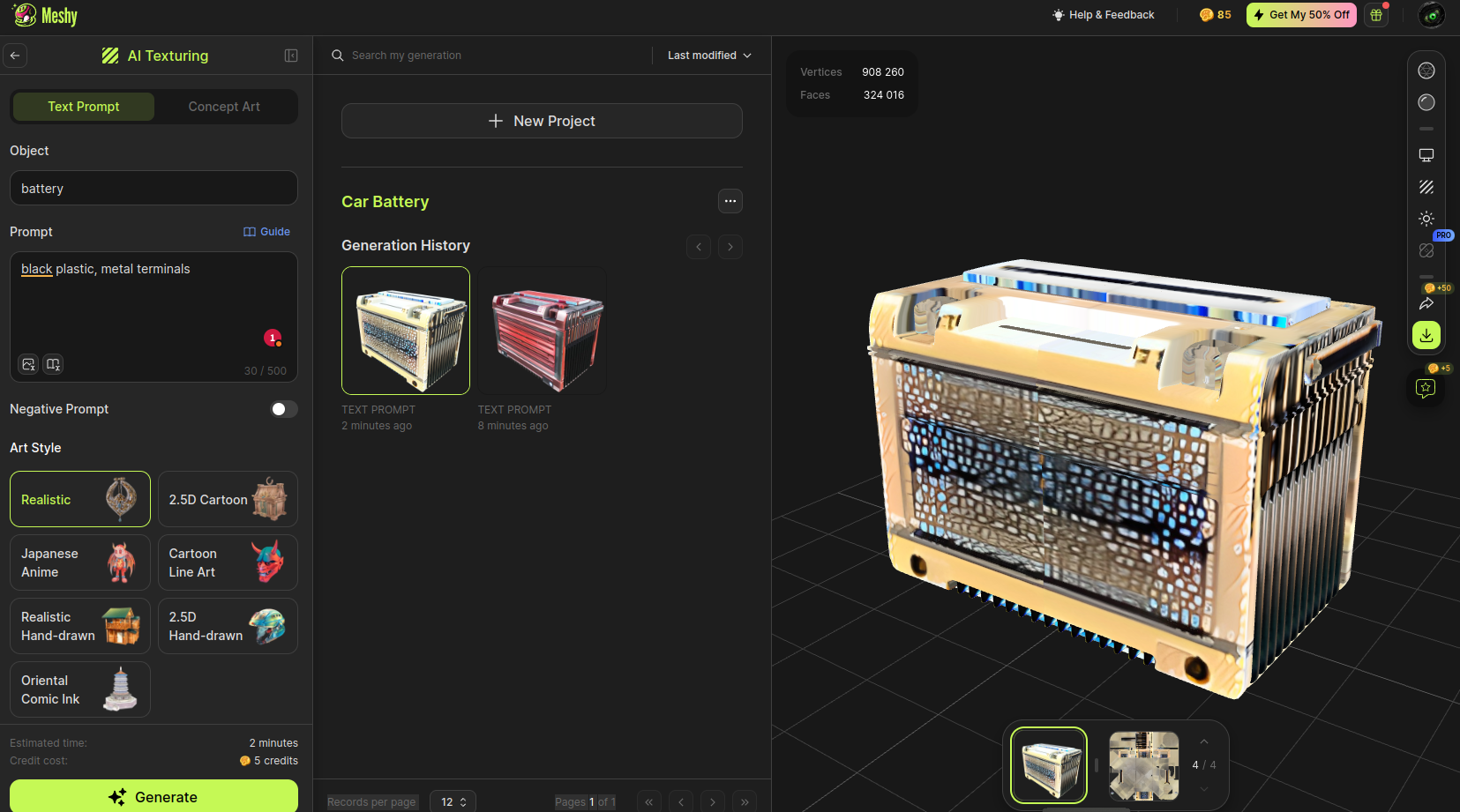Collapse the AI Texturing side panel
Screen dimensions: 1460x812
click(291, 56)
